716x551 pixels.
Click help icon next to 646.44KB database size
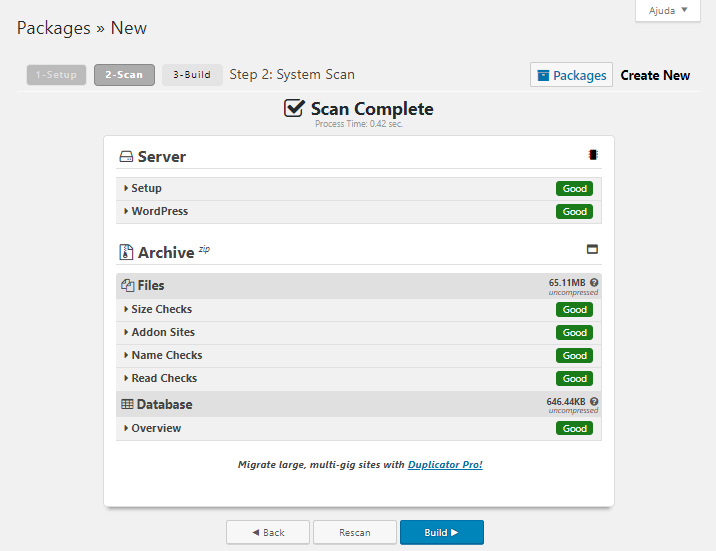[x=594, y=402]
